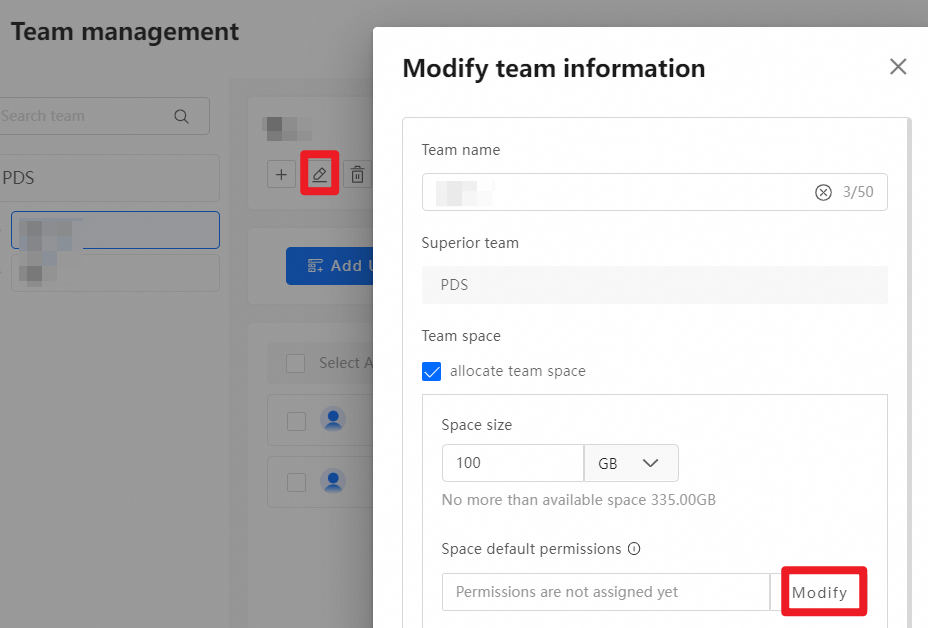Image resolution: width=928 pixels, height=628 pixels.
Task: Click the second user avatar icon
Action: pos(333,482)
